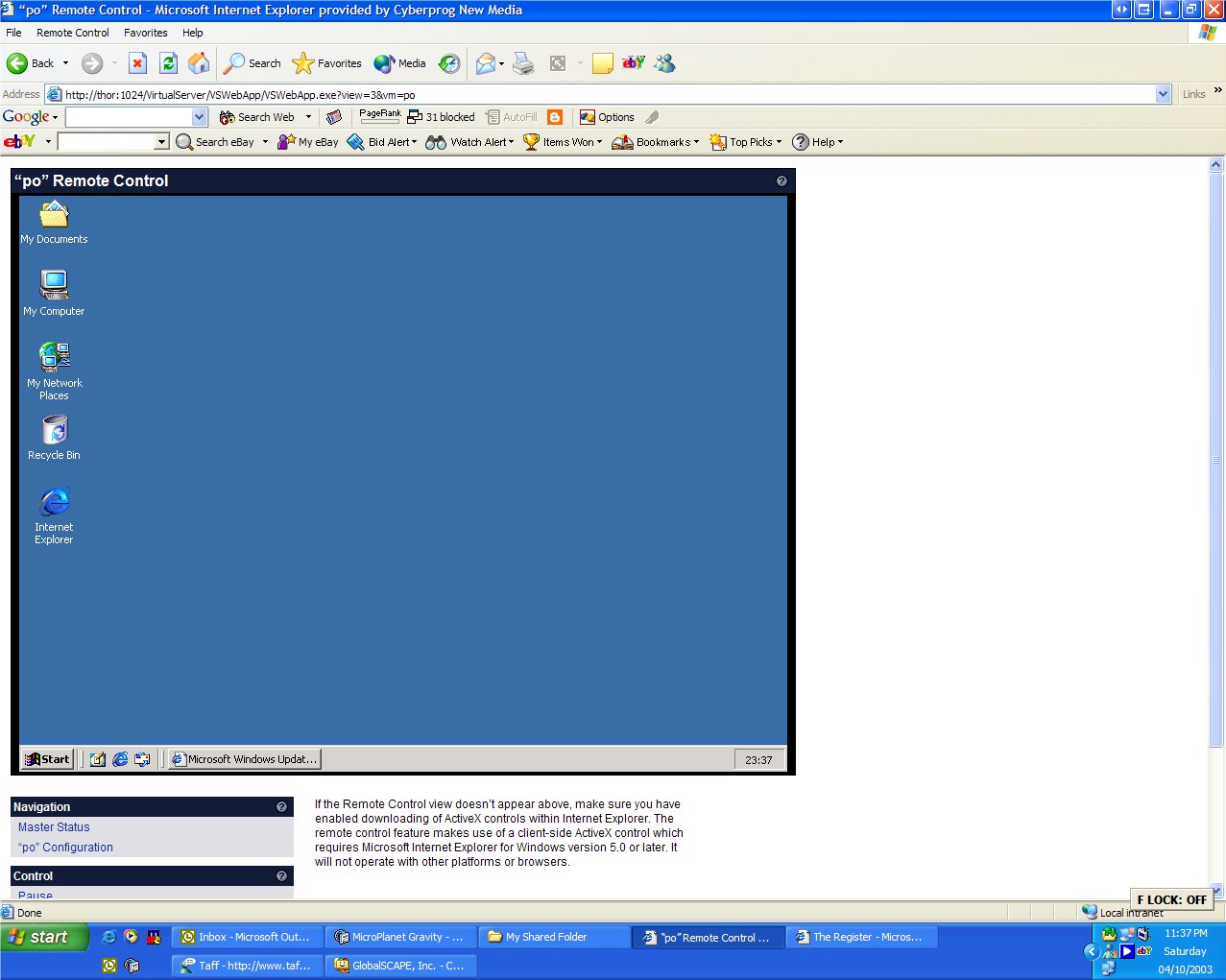Show browsing History with the clock icon

coord(449,63)
